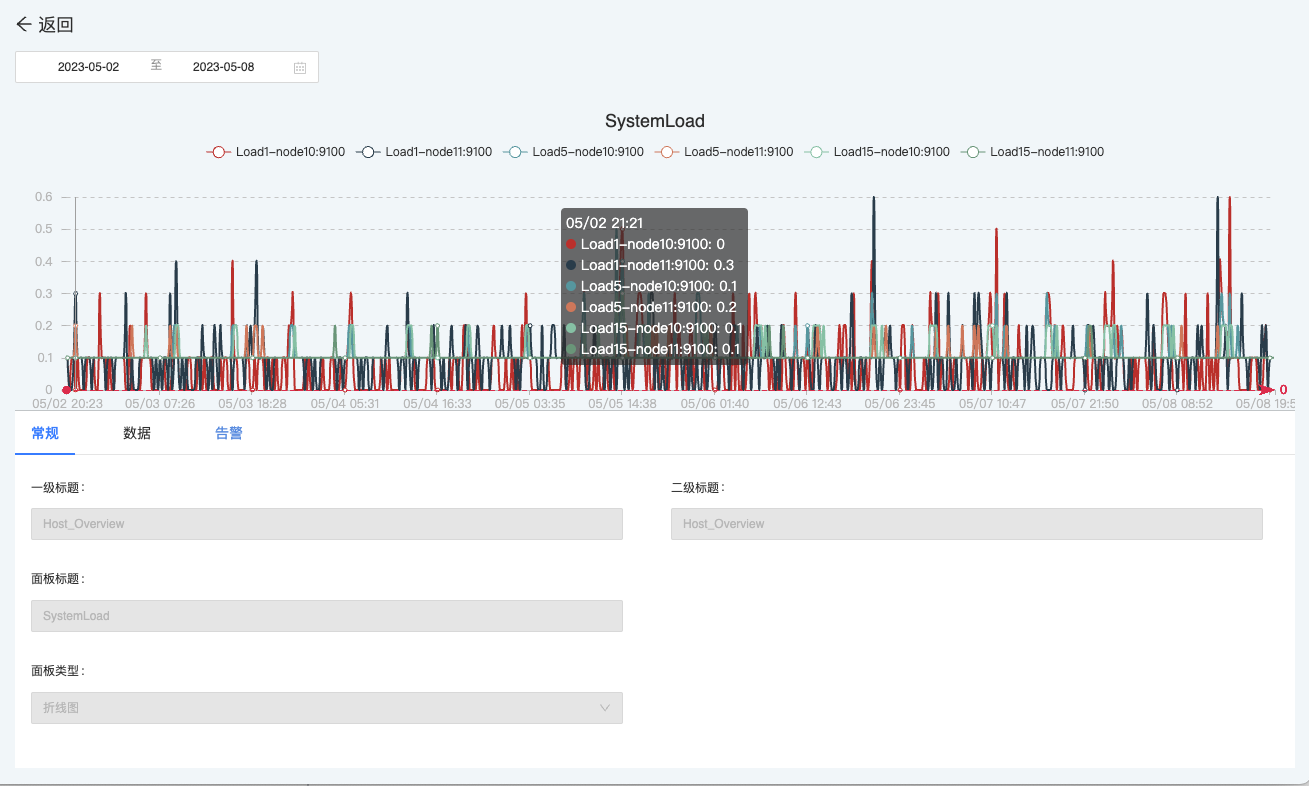The image size is (1309, 786).
Task: Click the back arrow icon
Action: point(24,25)
